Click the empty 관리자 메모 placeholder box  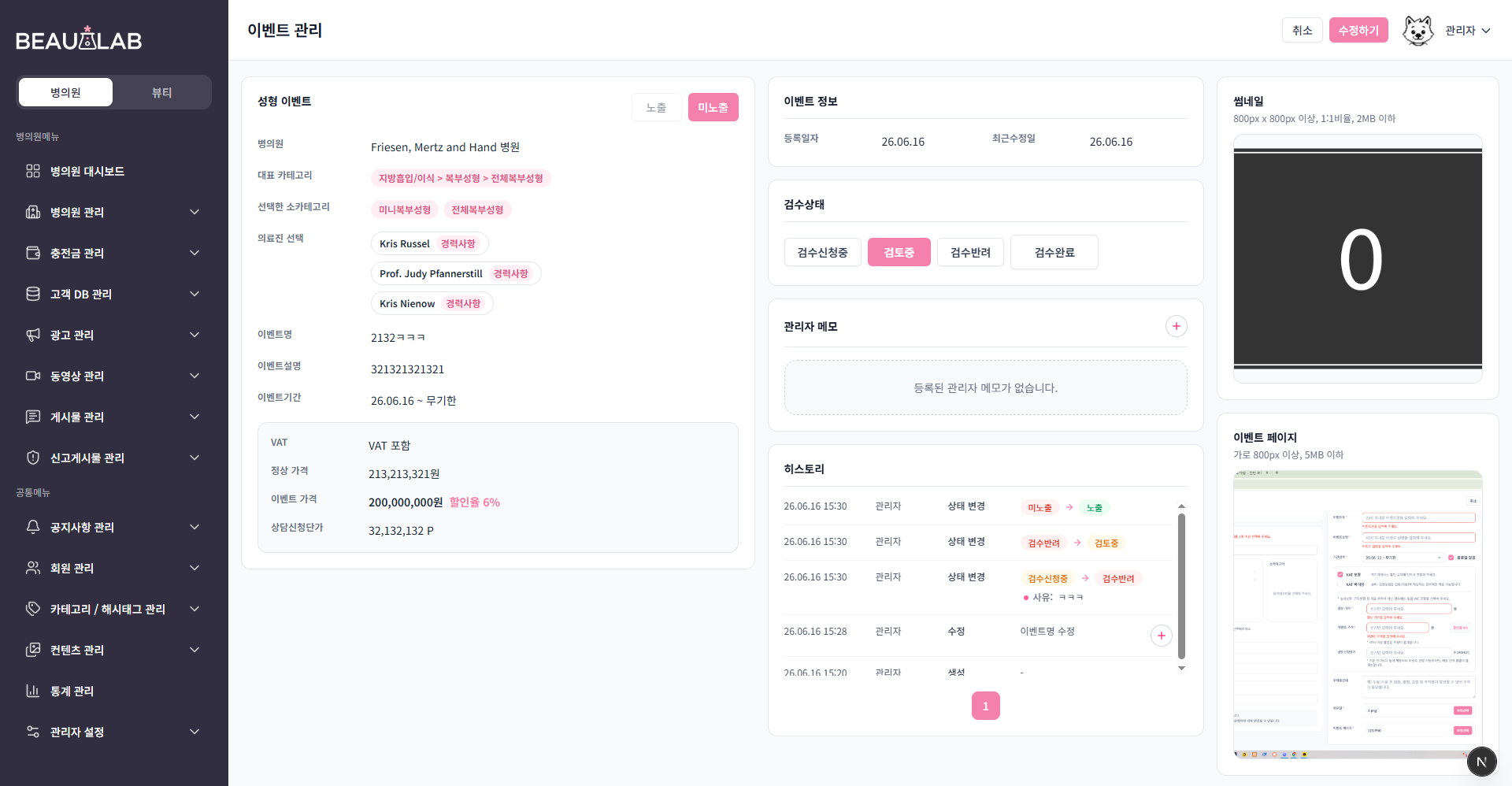(x=985, y=387)
